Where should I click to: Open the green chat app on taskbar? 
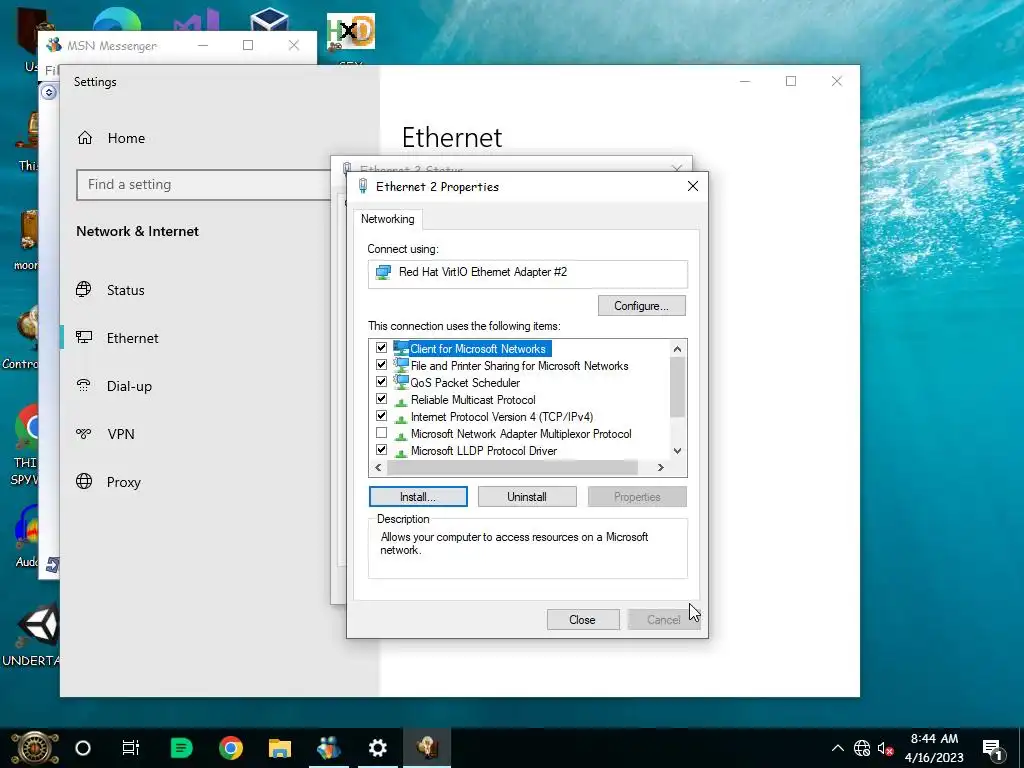tap(182, 748)
